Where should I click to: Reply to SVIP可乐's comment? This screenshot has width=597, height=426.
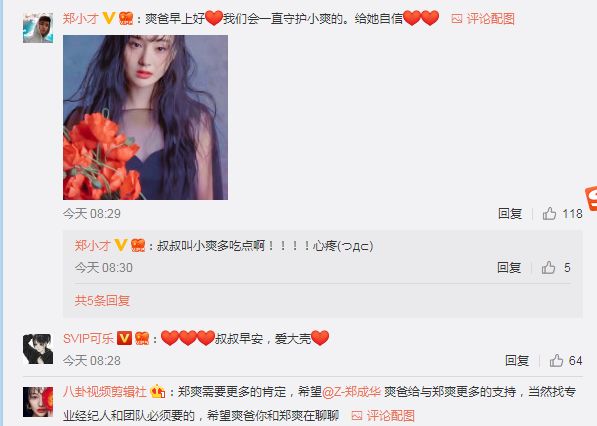tap(517, 361)
